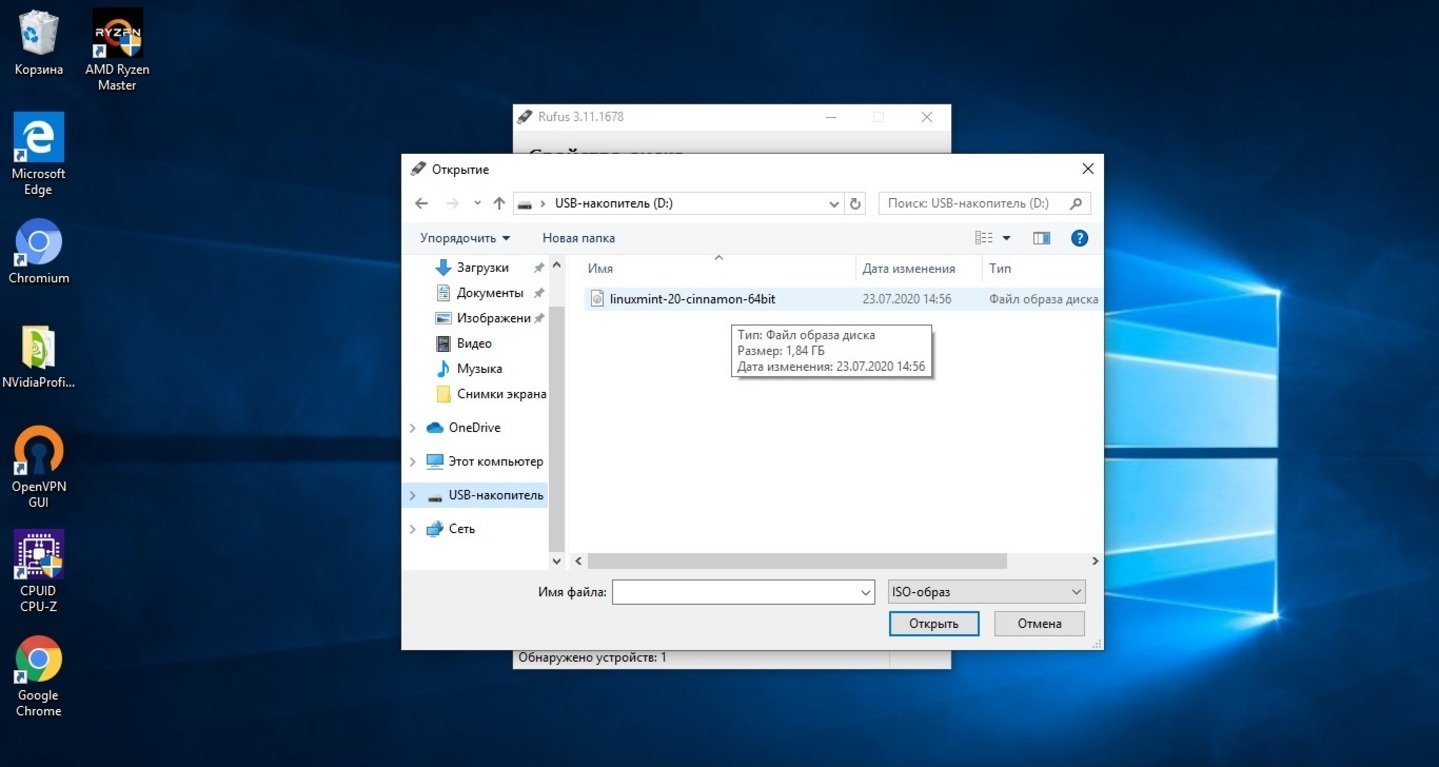Expand the USB-накопитель tree node

click(x=413, y=496)
